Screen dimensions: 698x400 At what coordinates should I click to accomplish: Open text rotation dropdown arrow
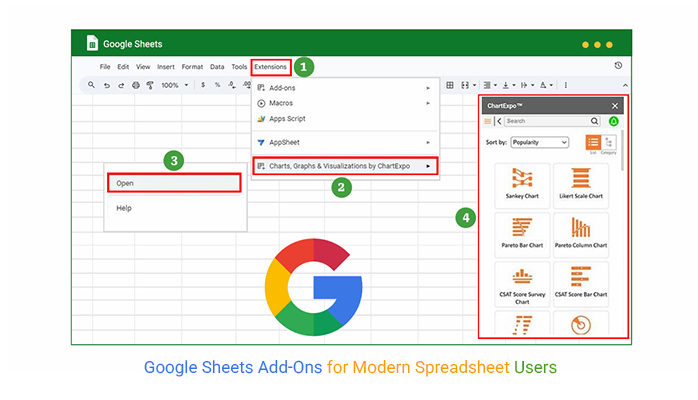pyautogui.click(x=552, y=85)
